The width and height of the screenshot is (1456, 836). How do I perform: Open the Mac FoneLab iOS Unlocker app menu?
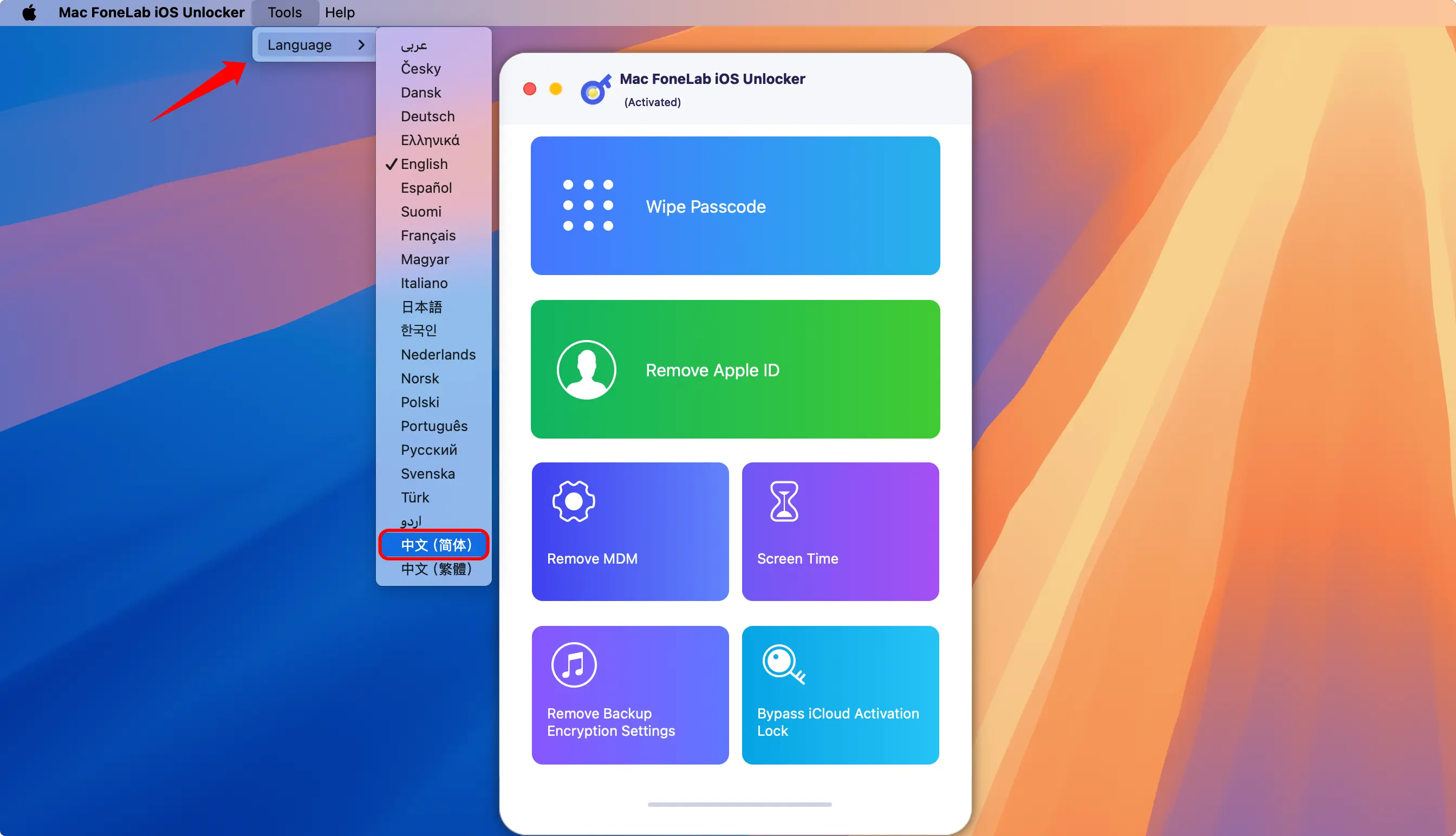151,12
